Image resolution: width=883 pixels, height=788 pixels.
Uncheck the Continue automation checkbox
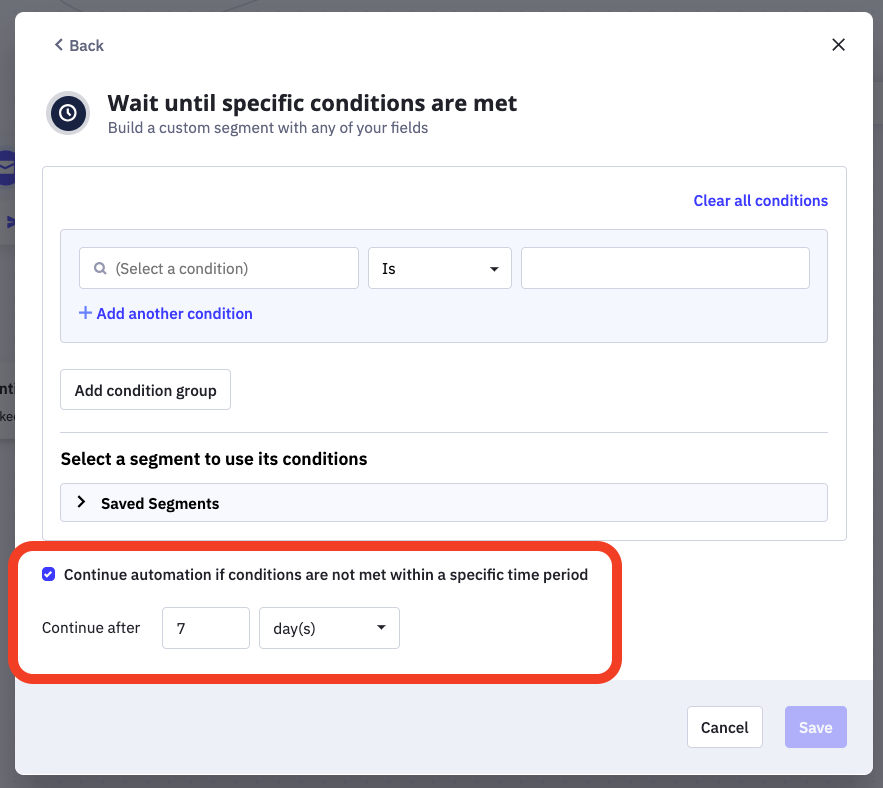pos(49,575)
